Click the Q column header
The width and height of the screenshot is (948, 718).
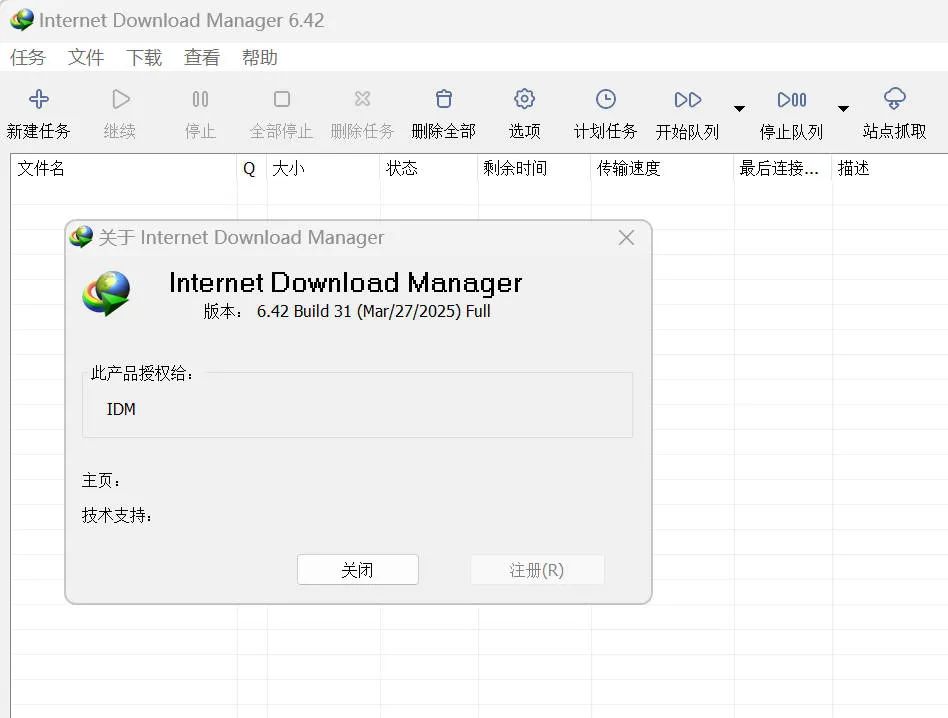[x=252, y=168]
